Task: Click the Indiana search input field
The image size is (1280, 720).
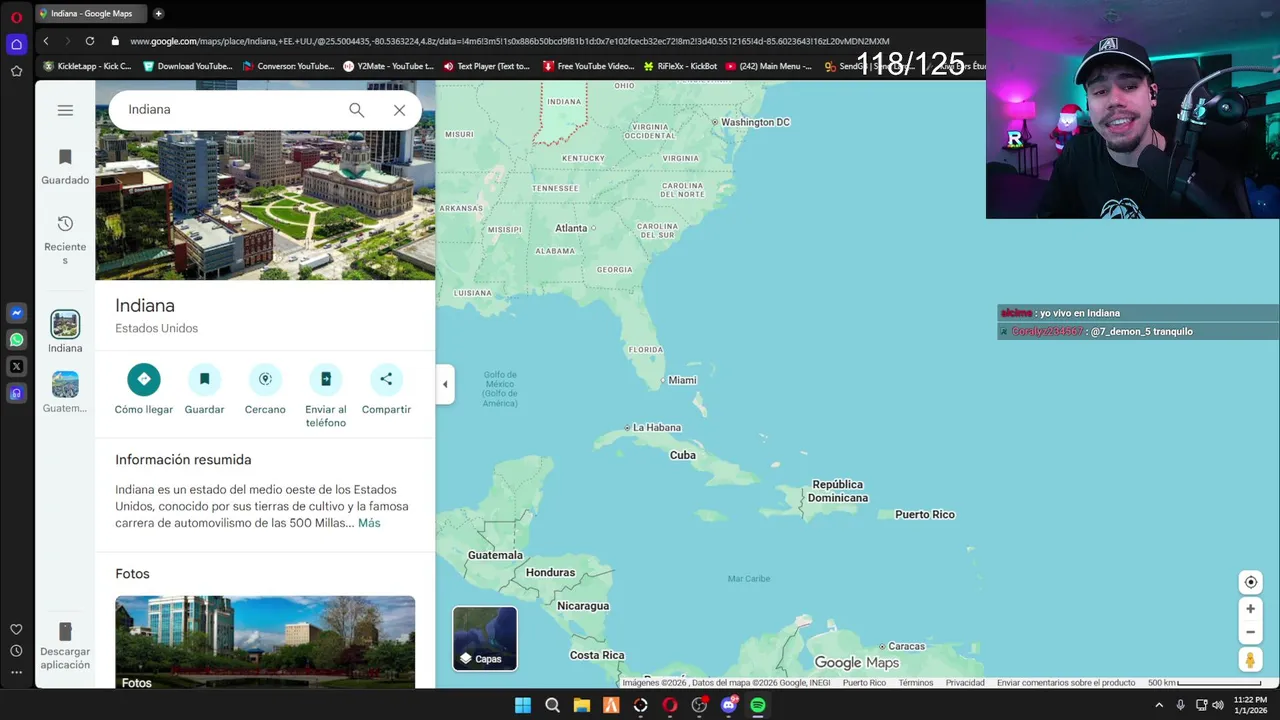Action: [230, 110]
